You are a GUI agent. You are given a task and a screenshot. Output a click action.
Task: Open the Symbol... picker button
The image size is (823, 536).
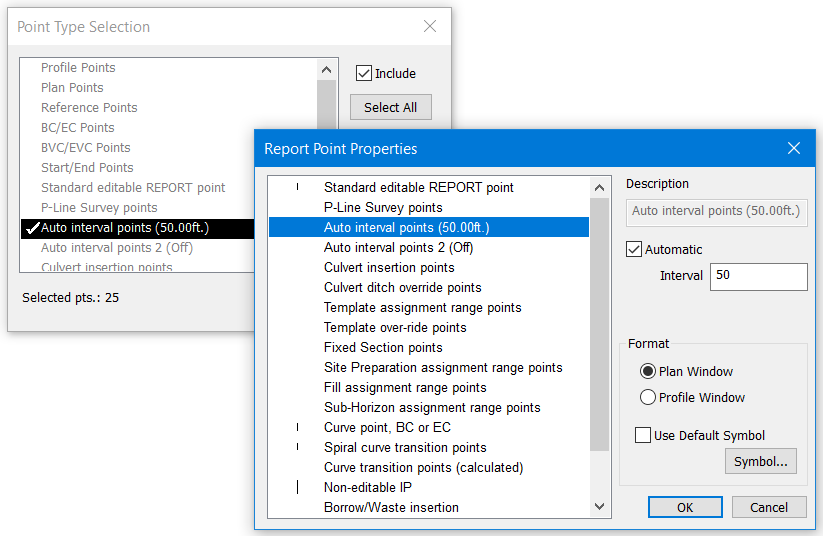coord(760,461)
